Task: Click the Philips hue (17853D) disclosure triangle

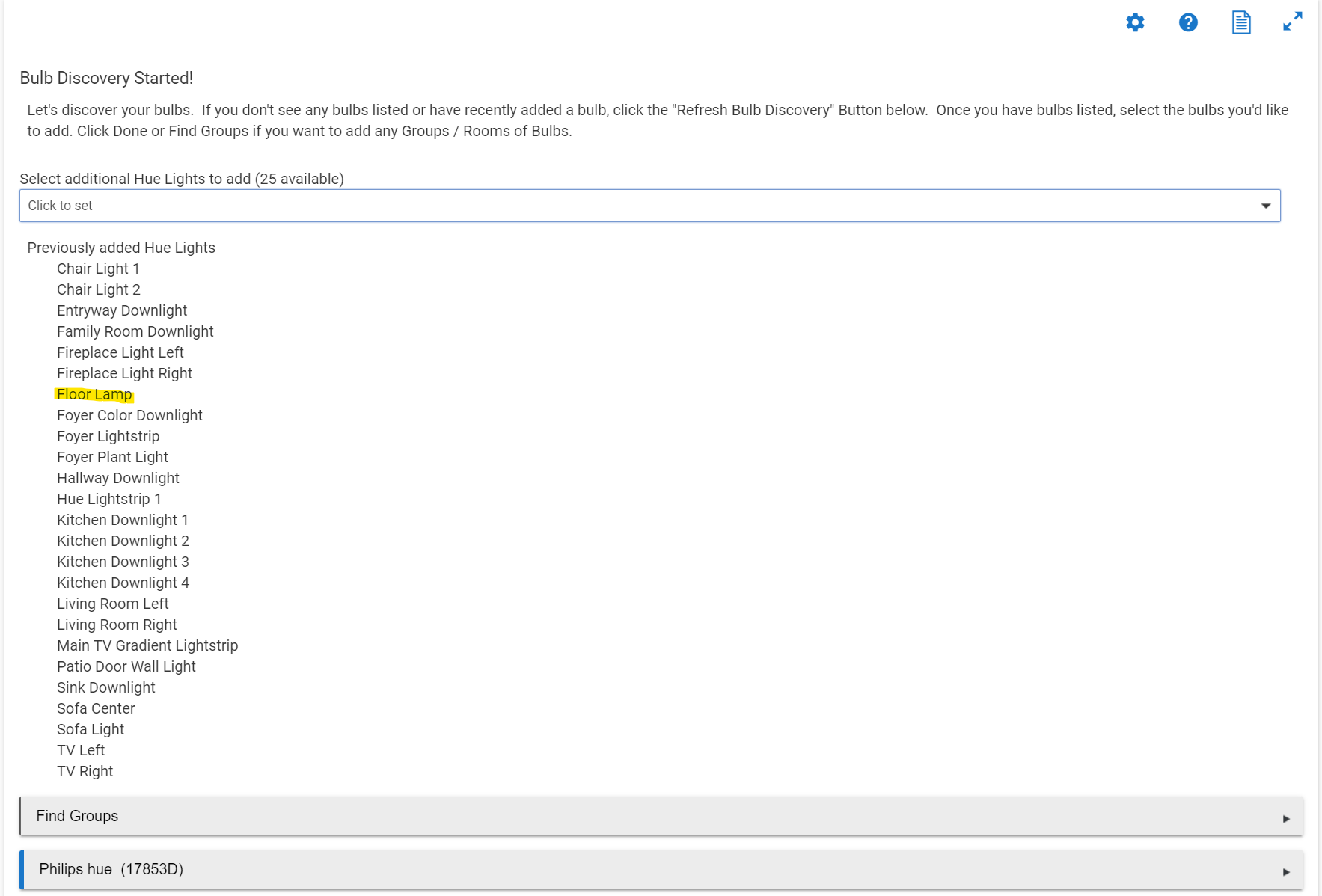Action: coord(1286,872)
